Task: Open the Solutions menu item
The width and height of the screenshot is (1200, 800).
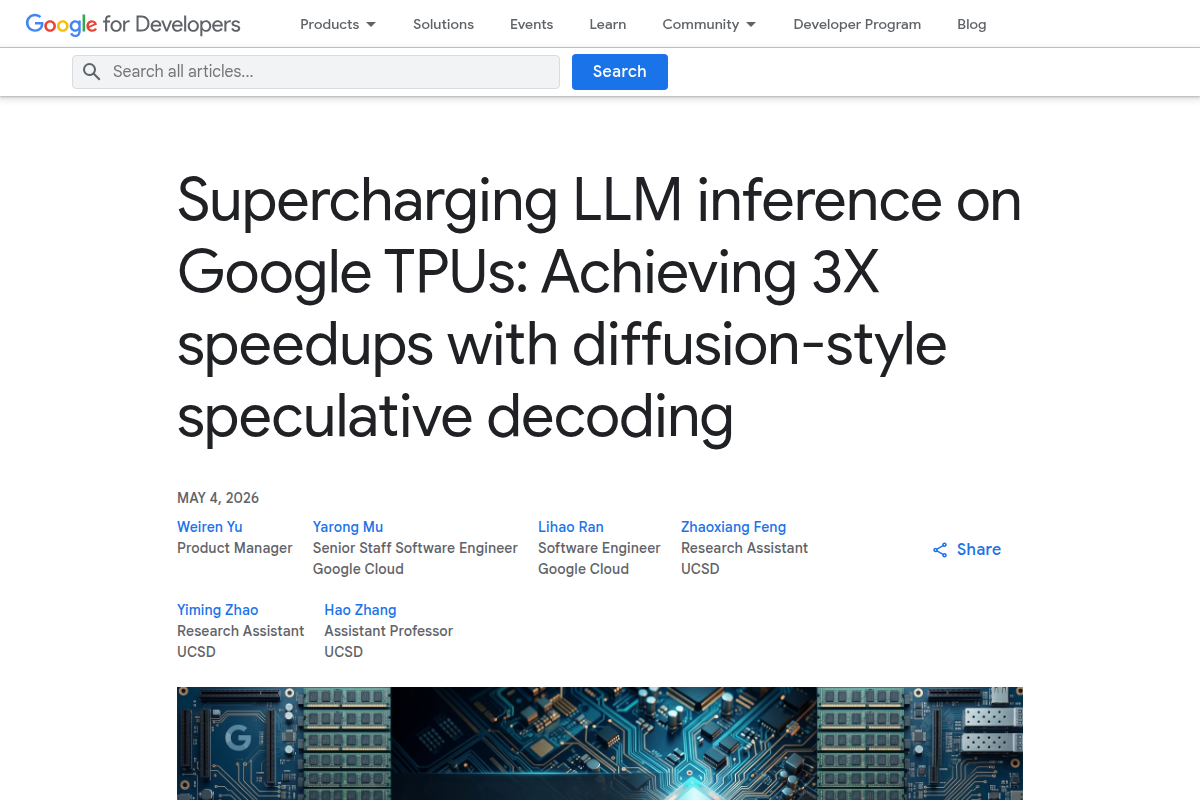Action: 443,24
